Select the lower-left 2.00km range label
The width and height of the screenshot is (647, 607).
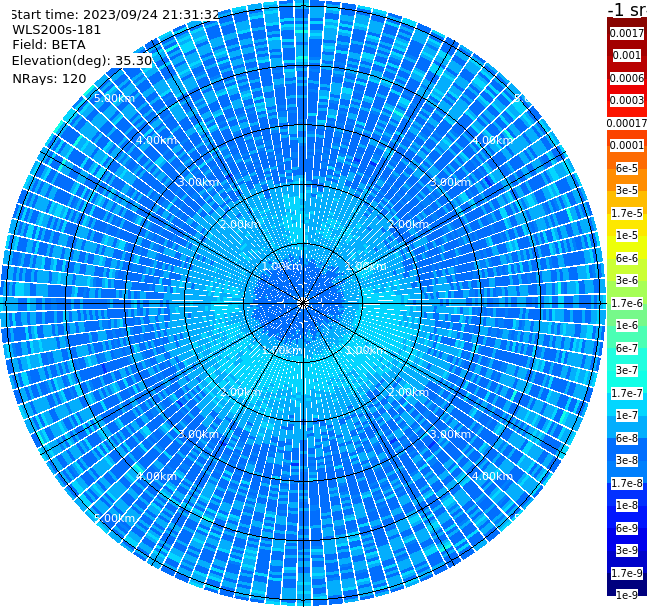(x=241, y=392)
